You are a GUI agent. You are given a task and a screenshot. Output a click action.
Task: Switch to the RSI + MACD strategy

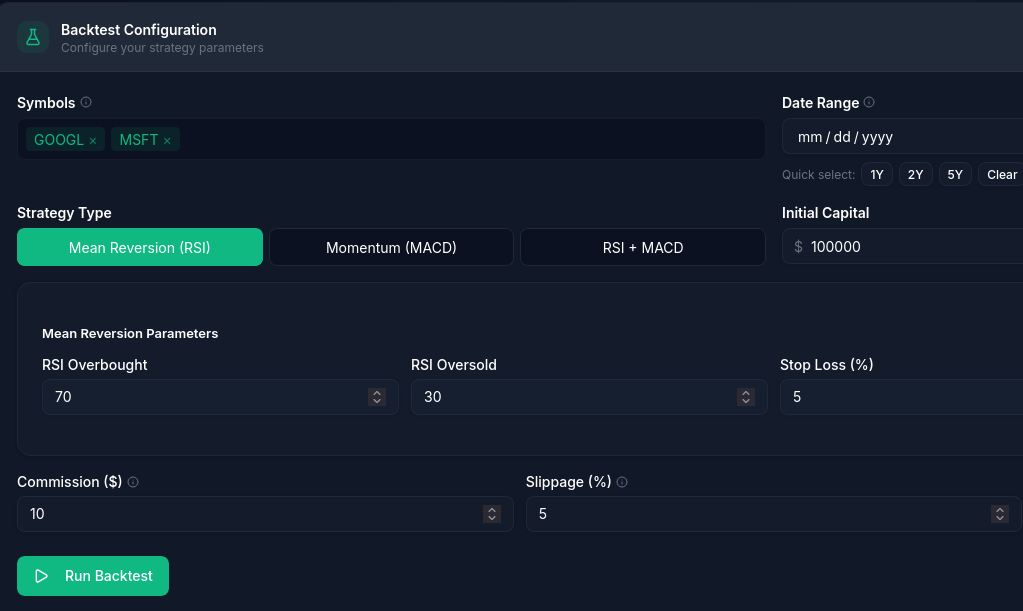point(642,247)
